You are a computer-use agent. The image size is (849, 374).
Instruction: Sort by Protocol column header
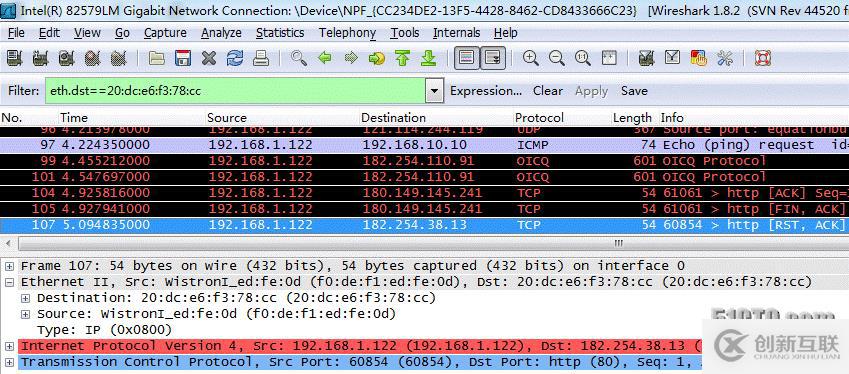pyautogui.click(x=561, y=117)
